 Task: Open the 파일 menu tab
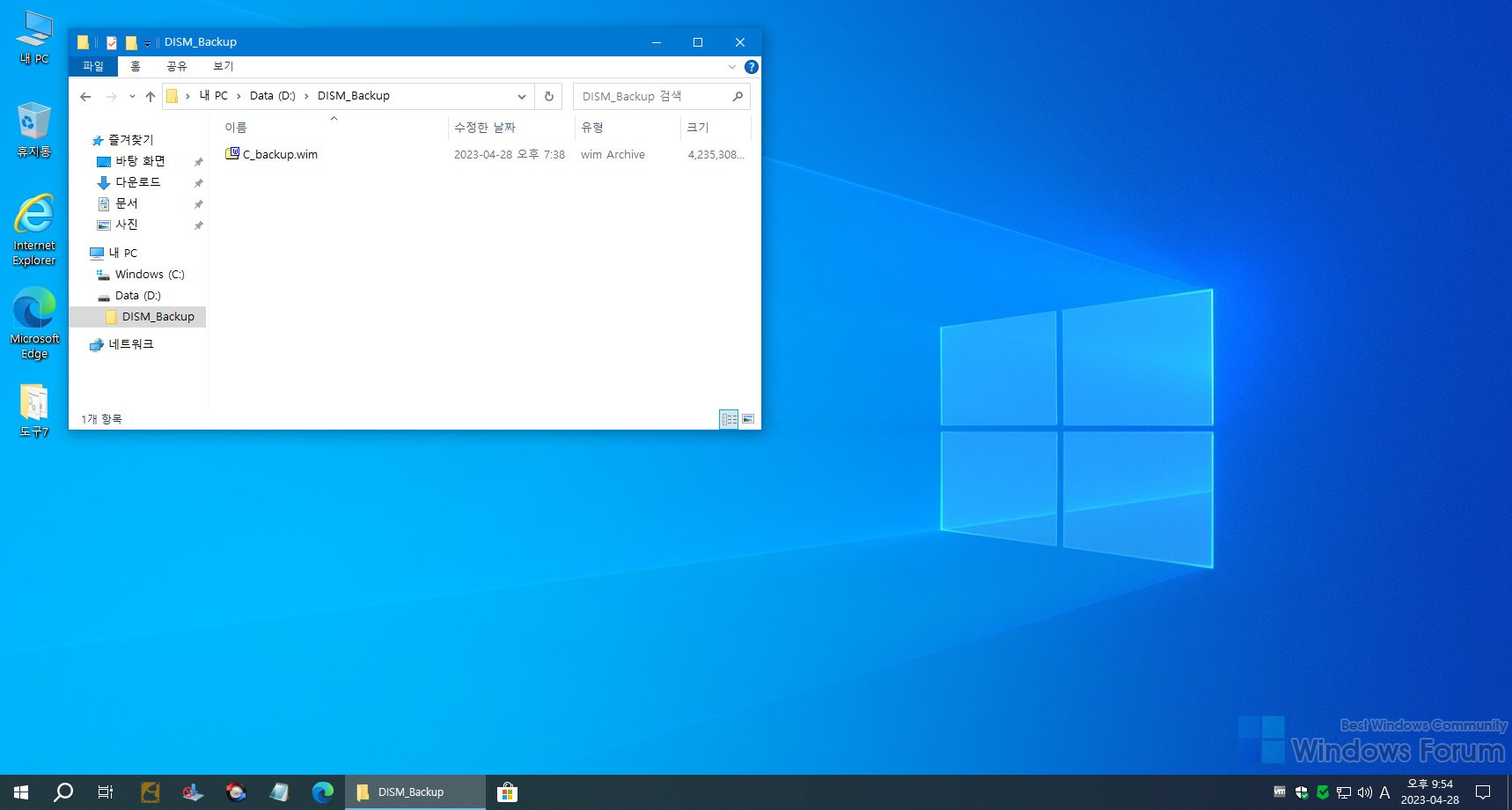click(93, 67)
